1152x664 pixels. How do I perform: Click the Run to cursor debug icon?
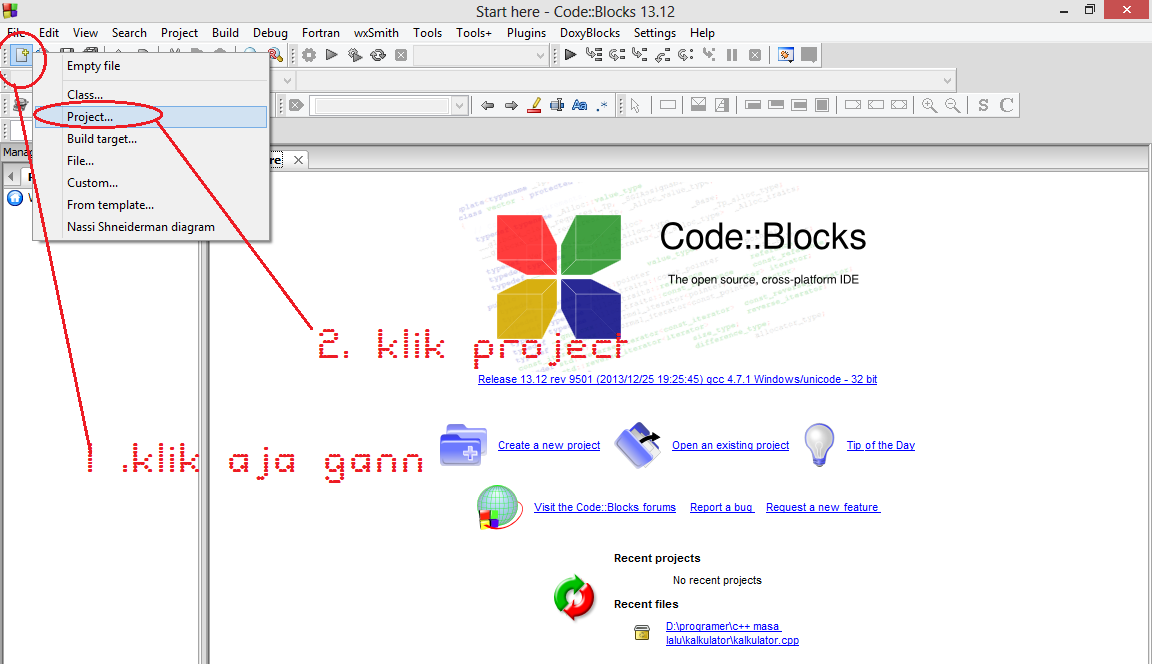594,55
